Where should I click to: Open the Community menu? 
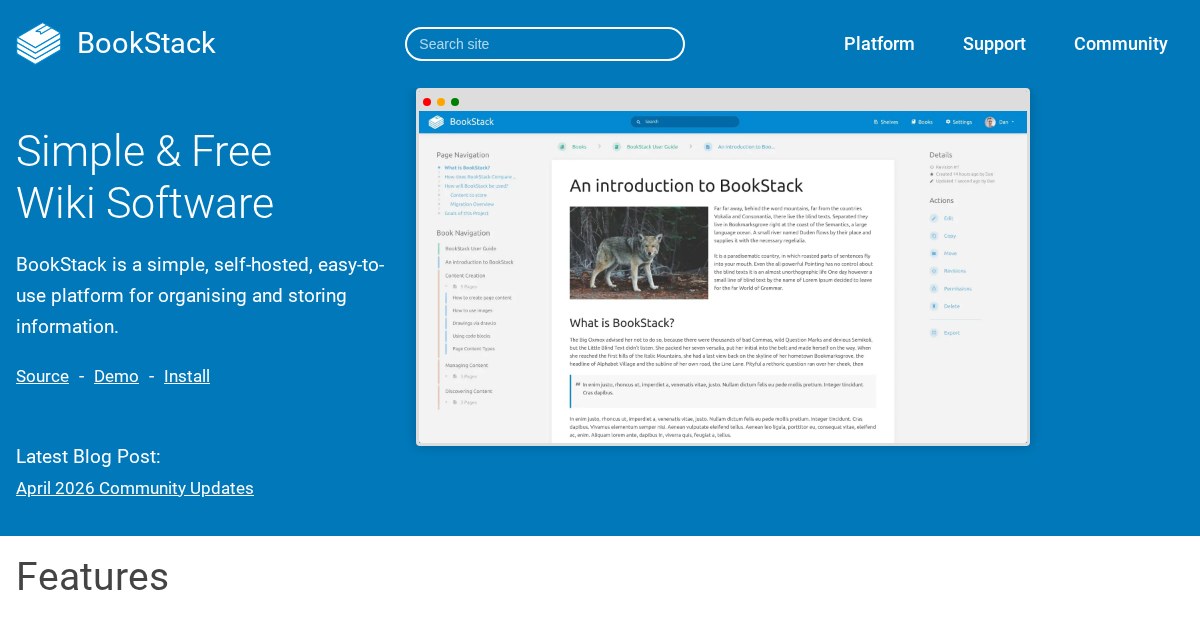click(1121, 44)
